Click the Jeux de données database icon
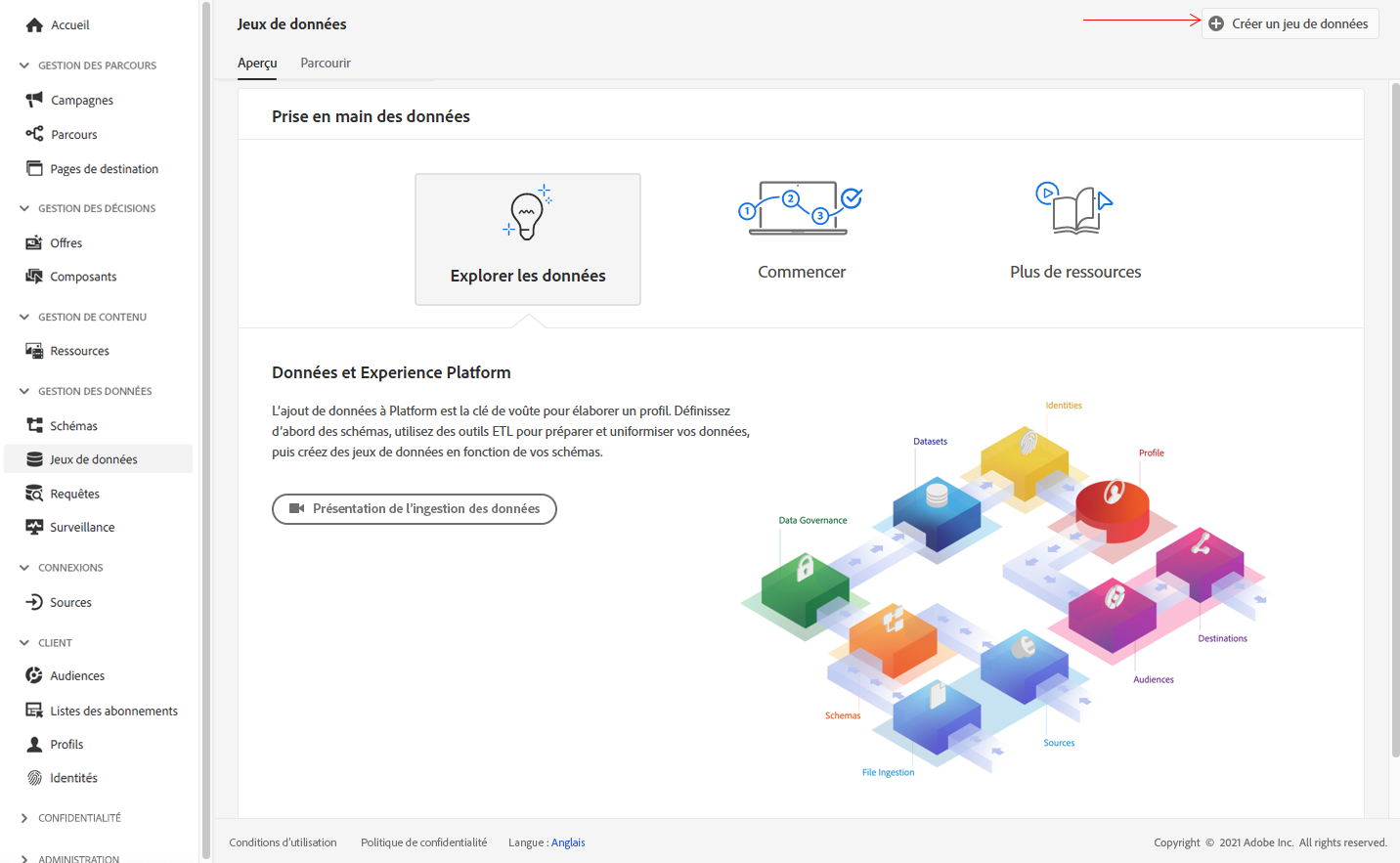The height and width of the screenshot is (863, 1400). [34, 459]
